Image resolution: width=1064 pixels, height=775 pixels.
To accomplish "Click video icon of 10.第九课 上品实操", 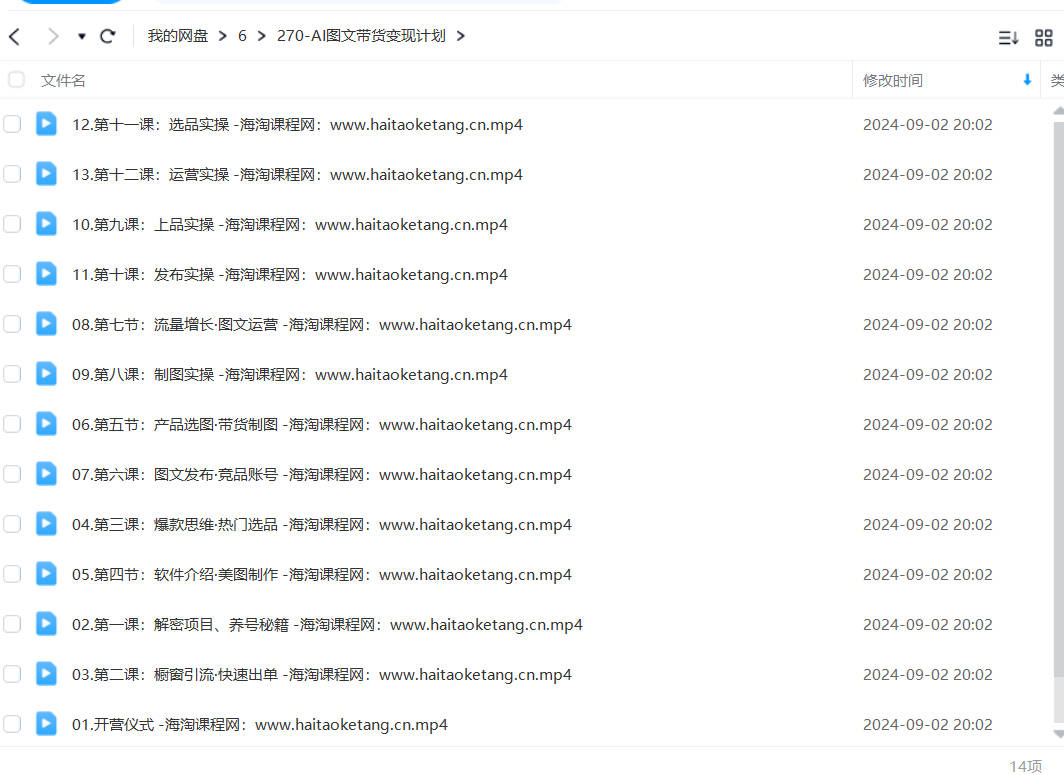I will (x=46, y=223).
